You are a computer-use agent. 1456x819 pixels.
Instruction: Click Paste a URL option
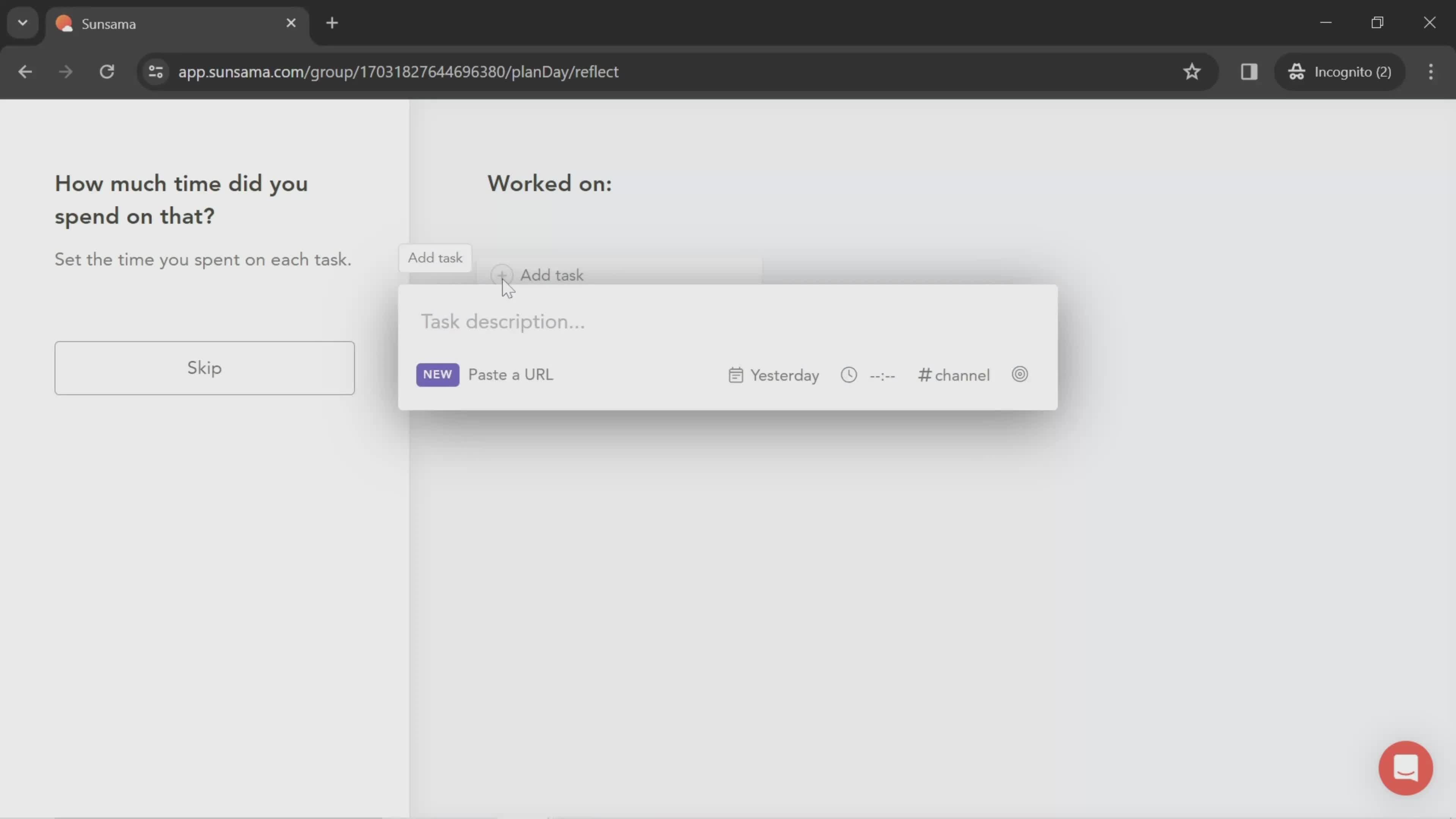tap(510, 375)
